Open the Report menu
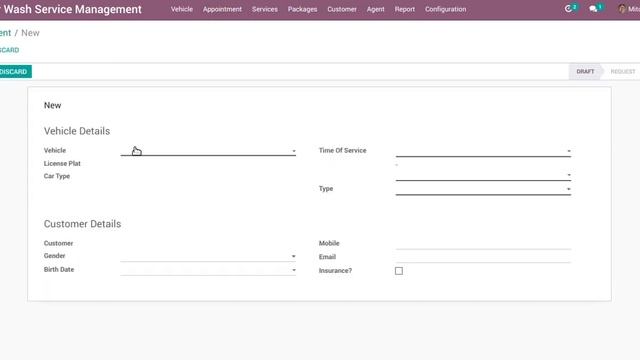Viewport: 640px width, 360px height. tap(404, 9)
